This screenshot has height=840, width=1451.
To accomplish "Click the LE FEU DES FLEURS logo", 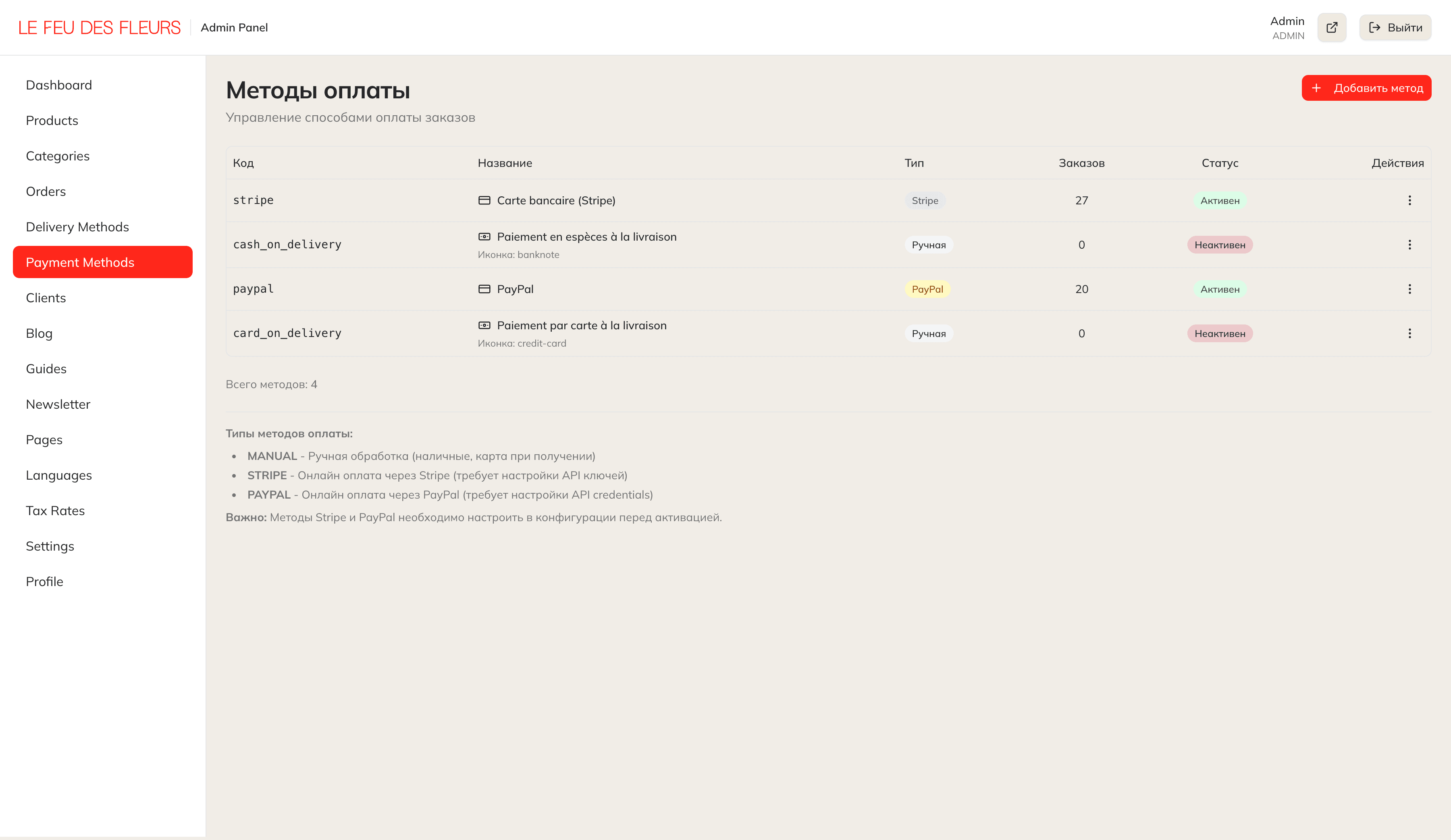I will pyautogui.click(x=99, y=28).
